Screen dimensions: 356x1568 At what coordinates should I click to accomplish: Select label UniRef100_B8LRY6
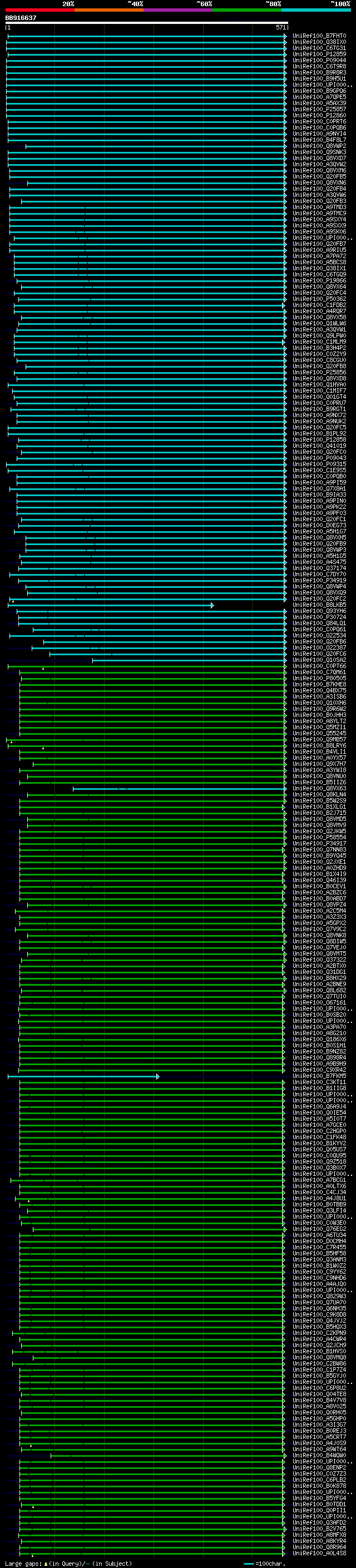pyautogui.click(x=319, y=746)
